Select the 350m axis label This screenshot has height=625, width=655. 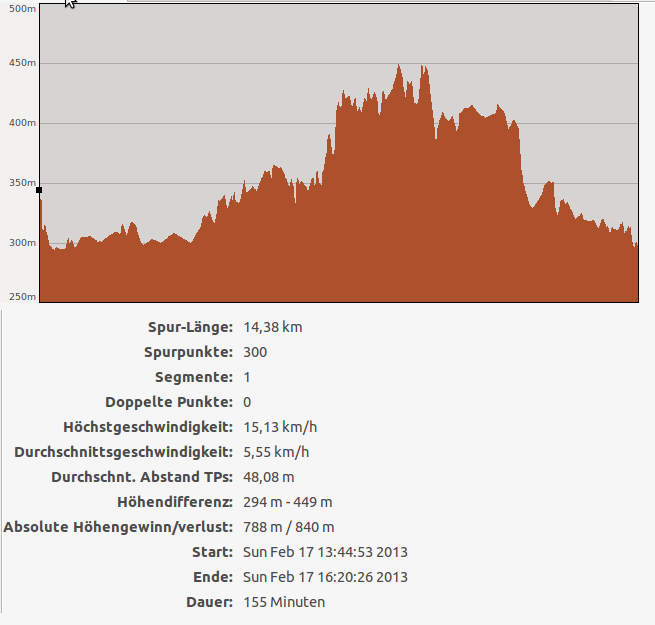pos(21,183)
